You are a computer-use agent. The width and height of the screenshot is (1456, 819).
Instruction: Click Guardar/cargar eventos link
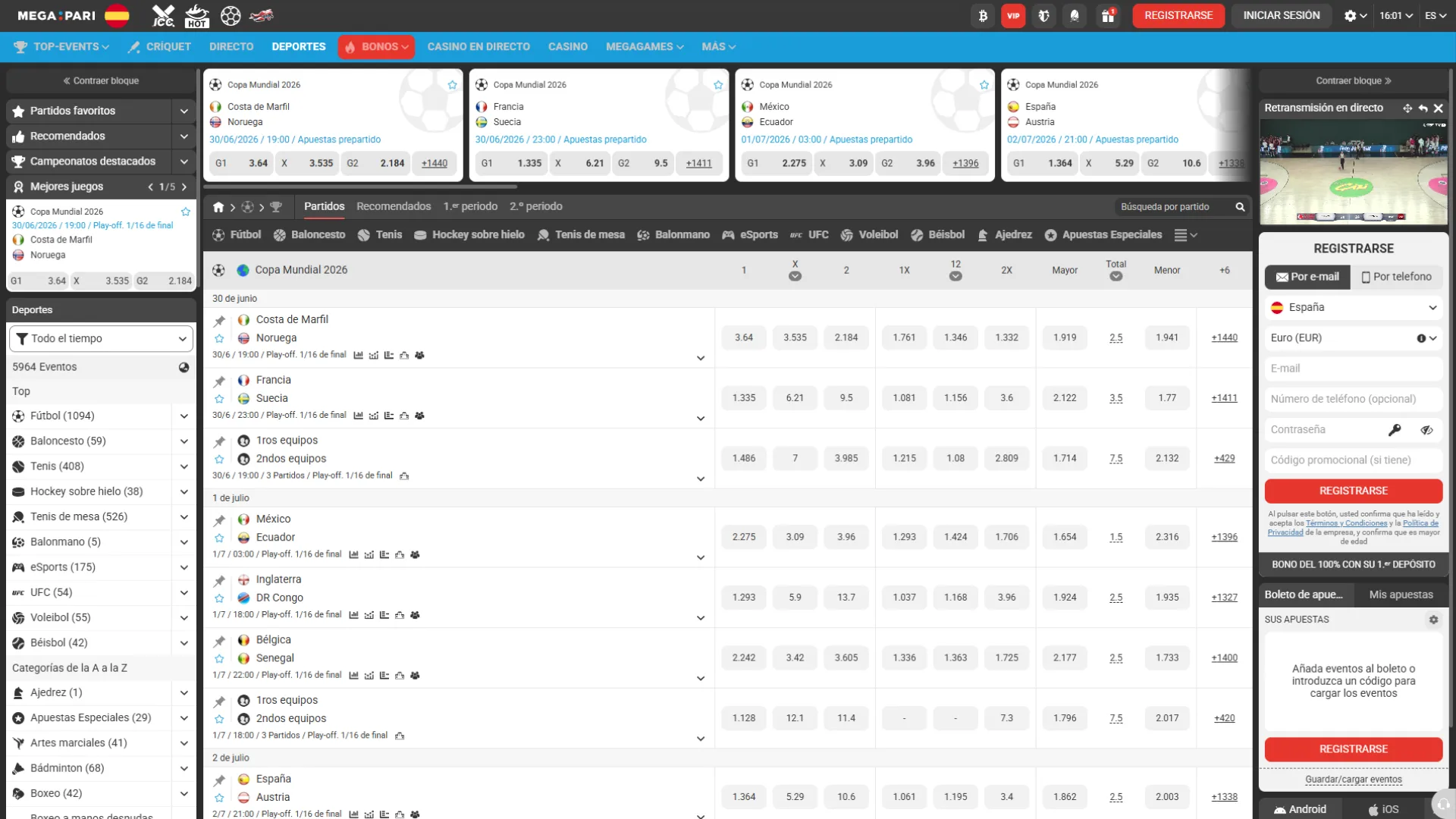coord(1353,780)
